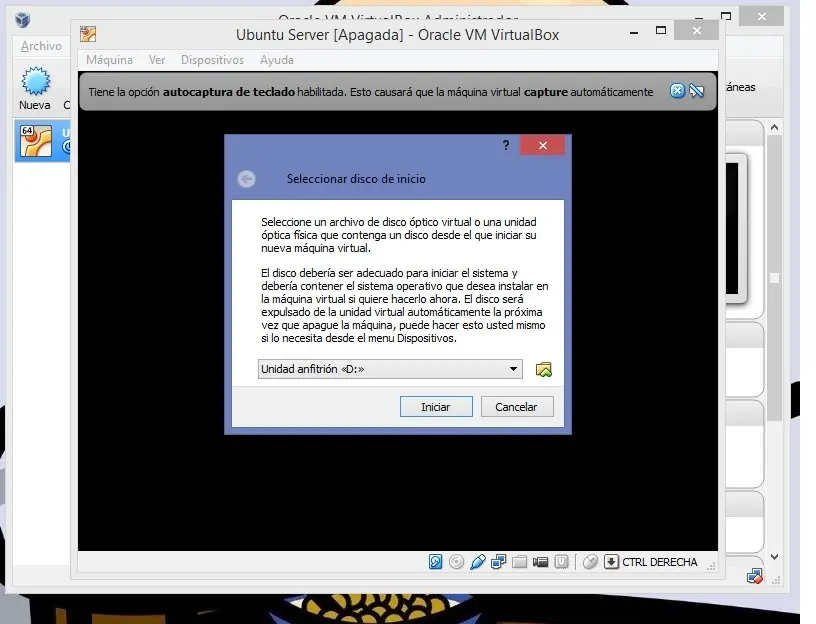Click the CPU virtualization status icon
Viewport: 816px width, 624px height.
click(x=561, y=562)
